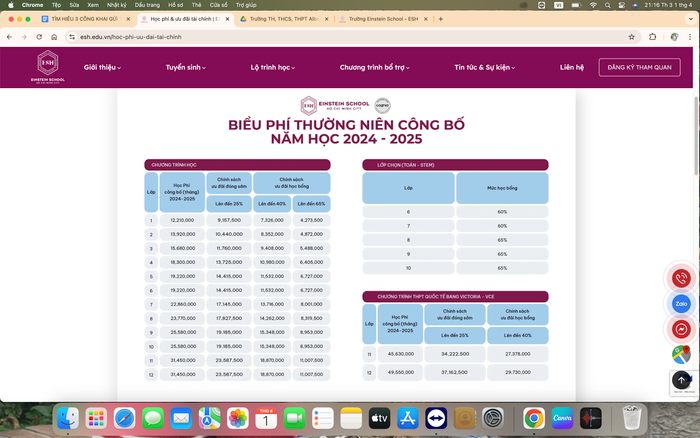The image size is (700, 438).
Task: Open Photos app in the dock
Action: (x=238, y=419)
